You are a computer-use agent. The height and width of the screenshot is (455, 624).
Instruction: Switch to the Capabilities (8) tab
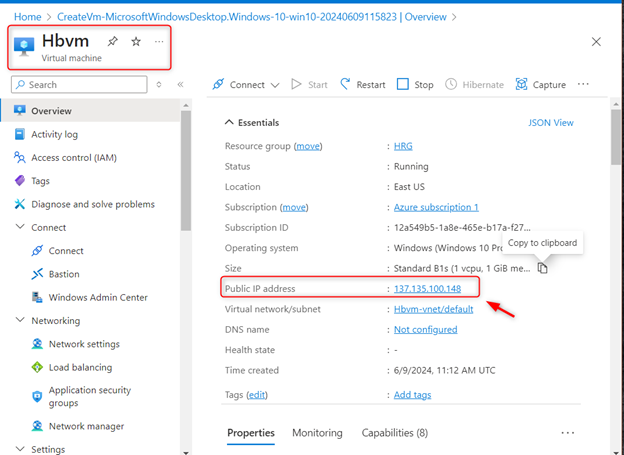click(x=394, y=433)
